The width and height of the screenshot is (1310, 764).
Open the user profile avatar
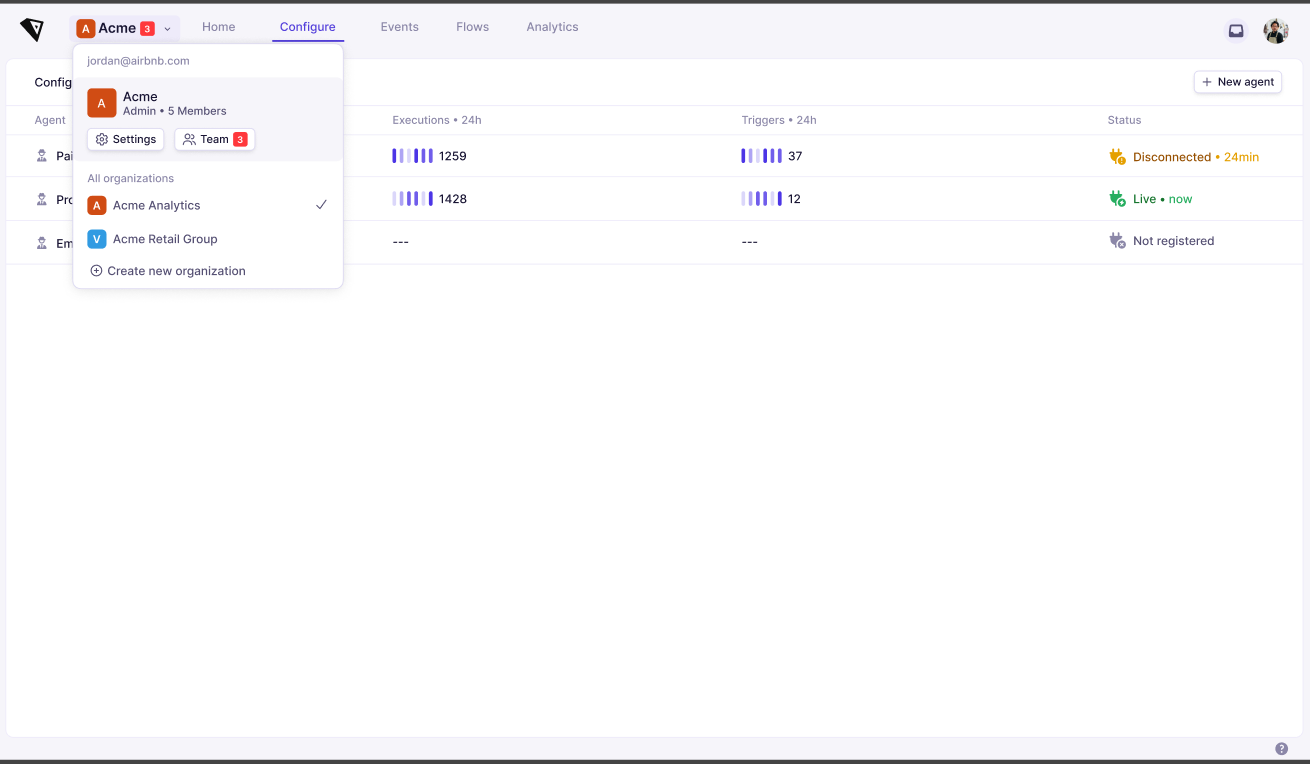click(x=1276, y=31)
